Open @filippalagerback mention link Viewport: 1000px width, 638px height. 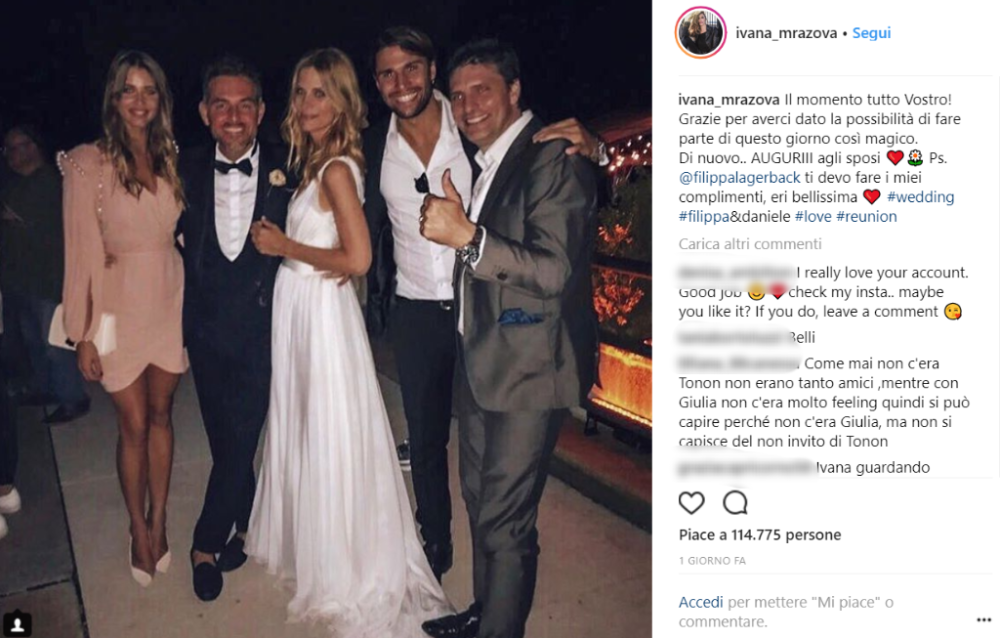739,177
